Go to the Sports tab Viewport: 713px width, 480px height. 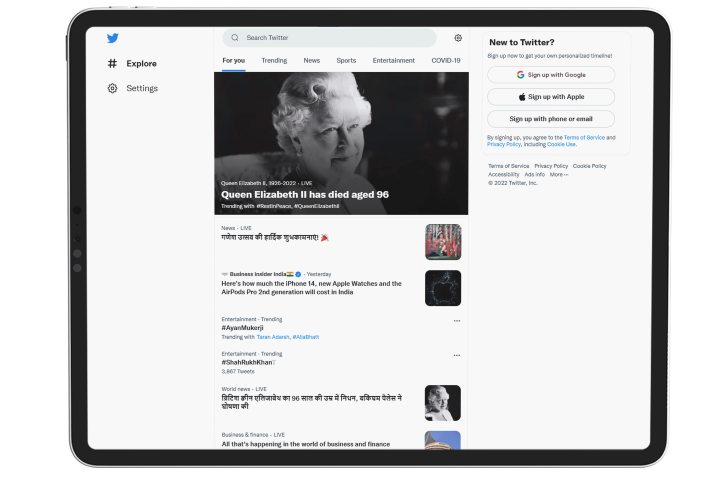(x=346, y=60)
